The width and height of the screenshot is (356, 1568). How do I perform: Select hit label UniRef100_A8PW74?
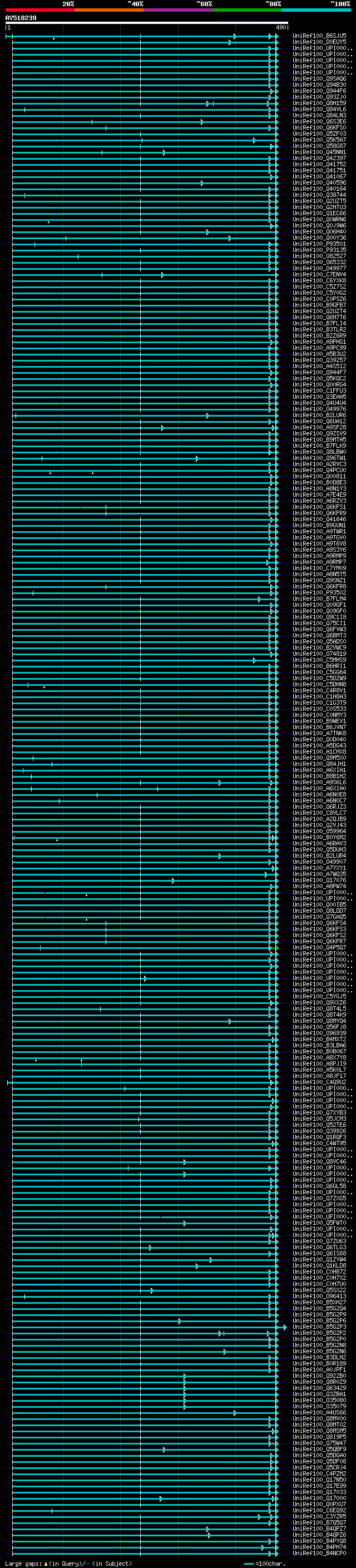[319, 886]
